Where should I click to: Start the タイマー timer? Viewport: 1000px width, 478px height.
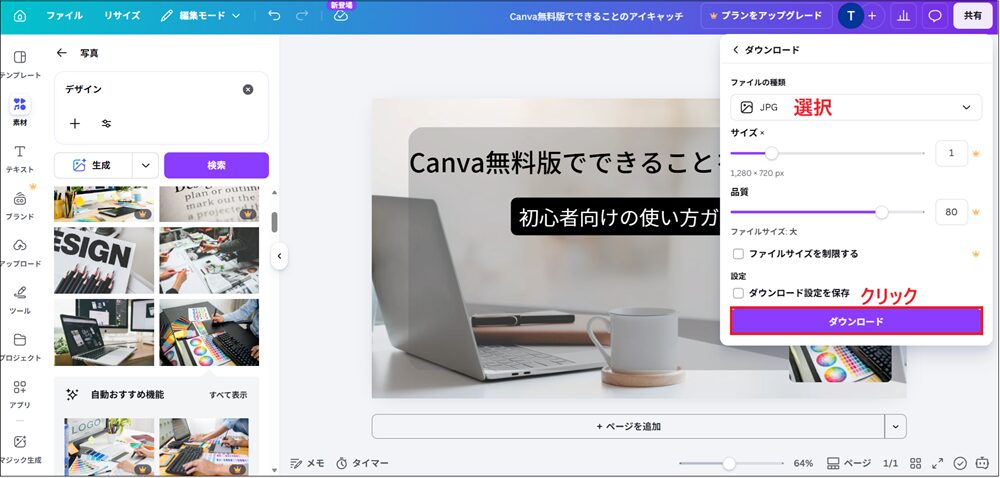pos(362,463)
